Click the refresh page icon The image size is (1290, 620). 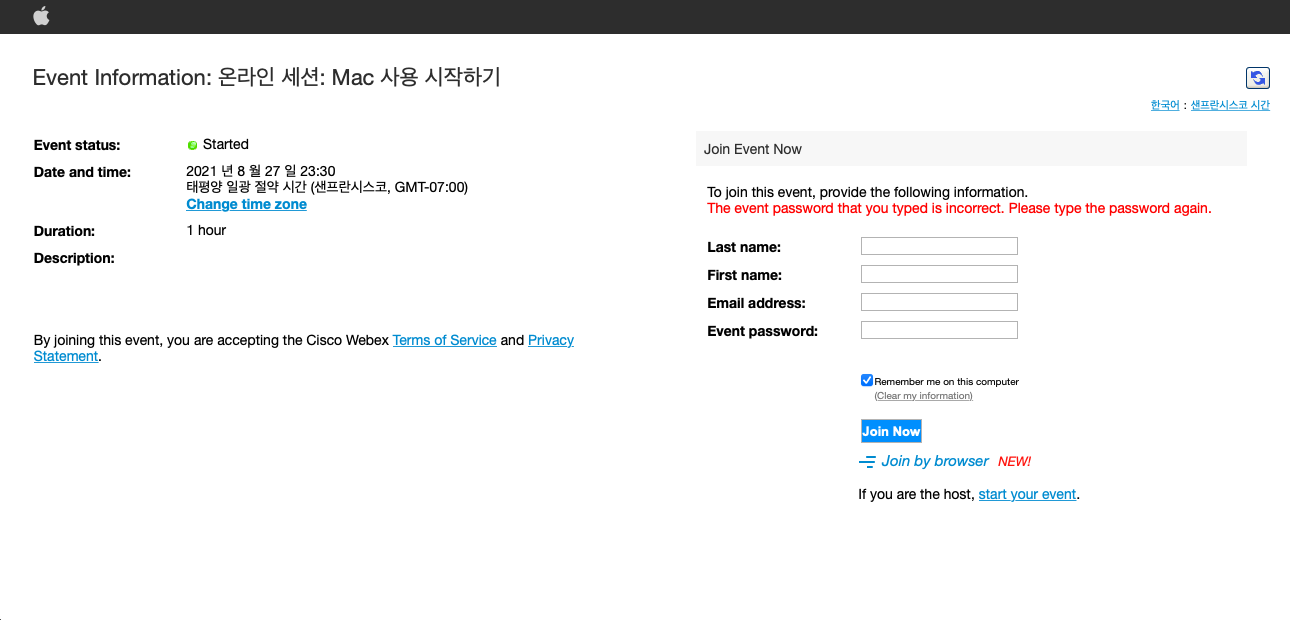1257,78
